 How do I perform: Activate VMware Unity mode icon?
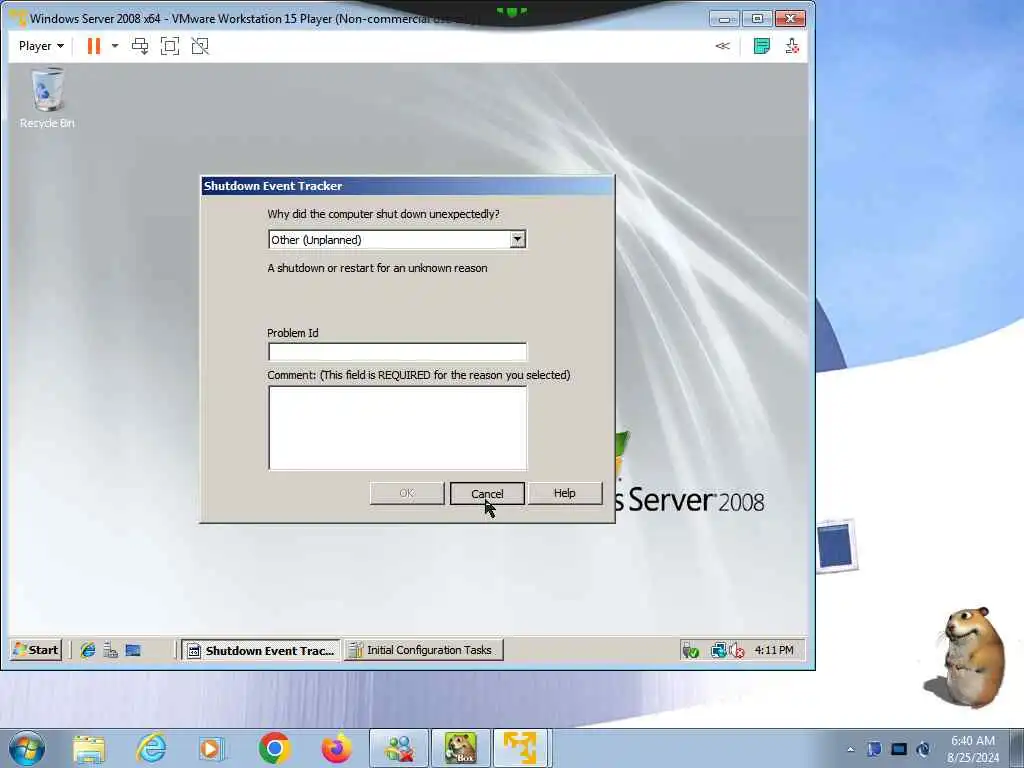click(x=200, y=46)
